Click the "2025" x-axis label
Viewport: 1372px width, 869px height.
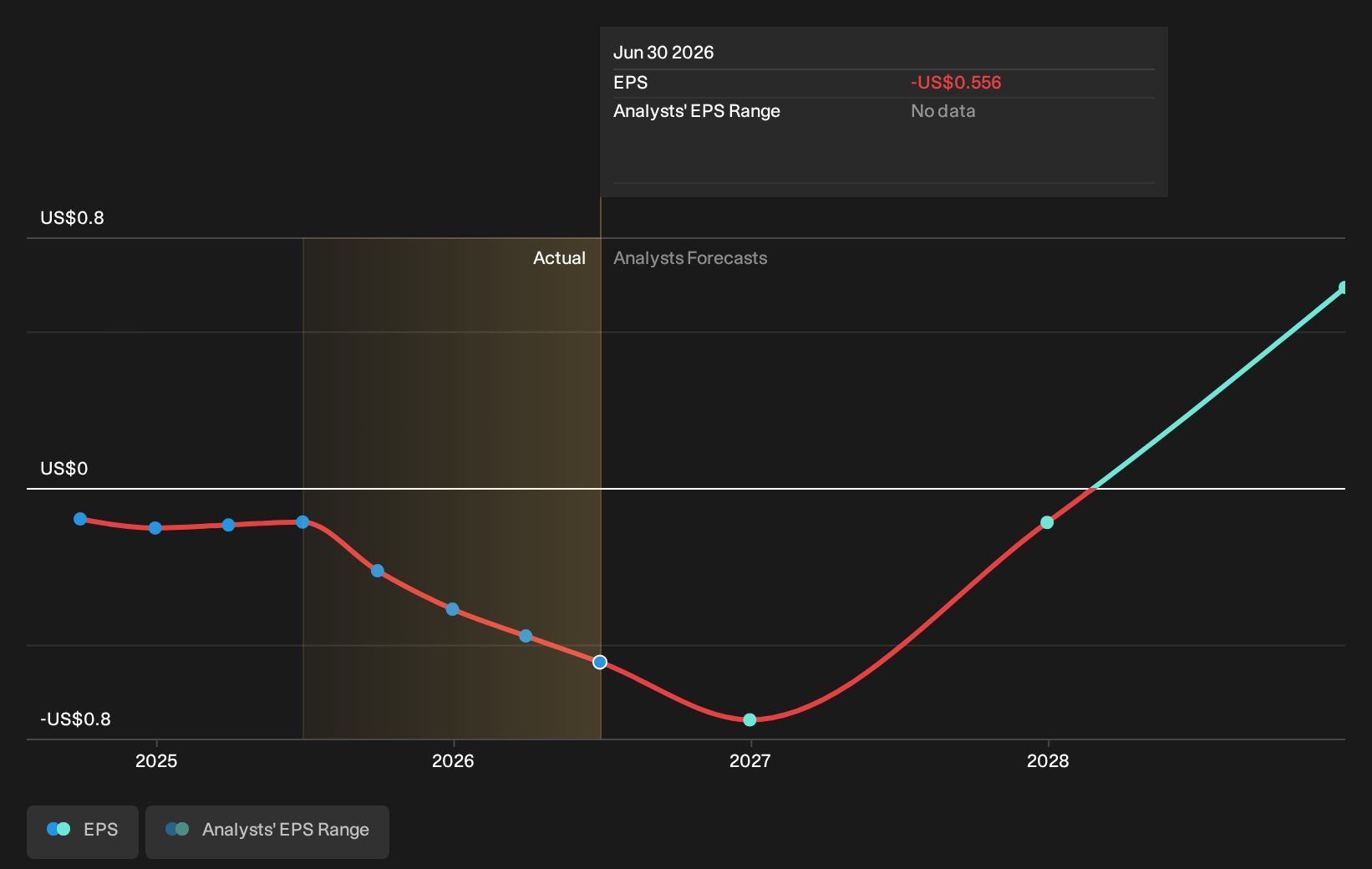[156, 761]
